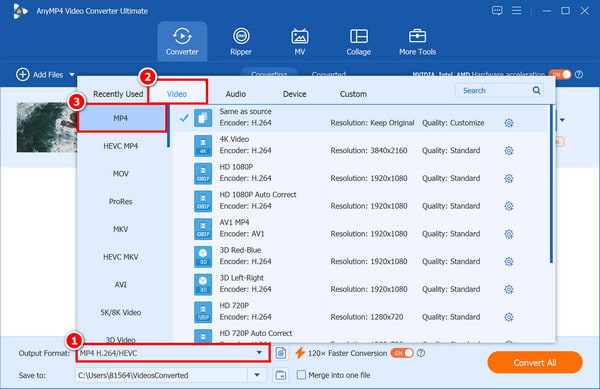Click the search magnifier icon
The height and width of the screenshot is (389, 600).
[536, 90]
